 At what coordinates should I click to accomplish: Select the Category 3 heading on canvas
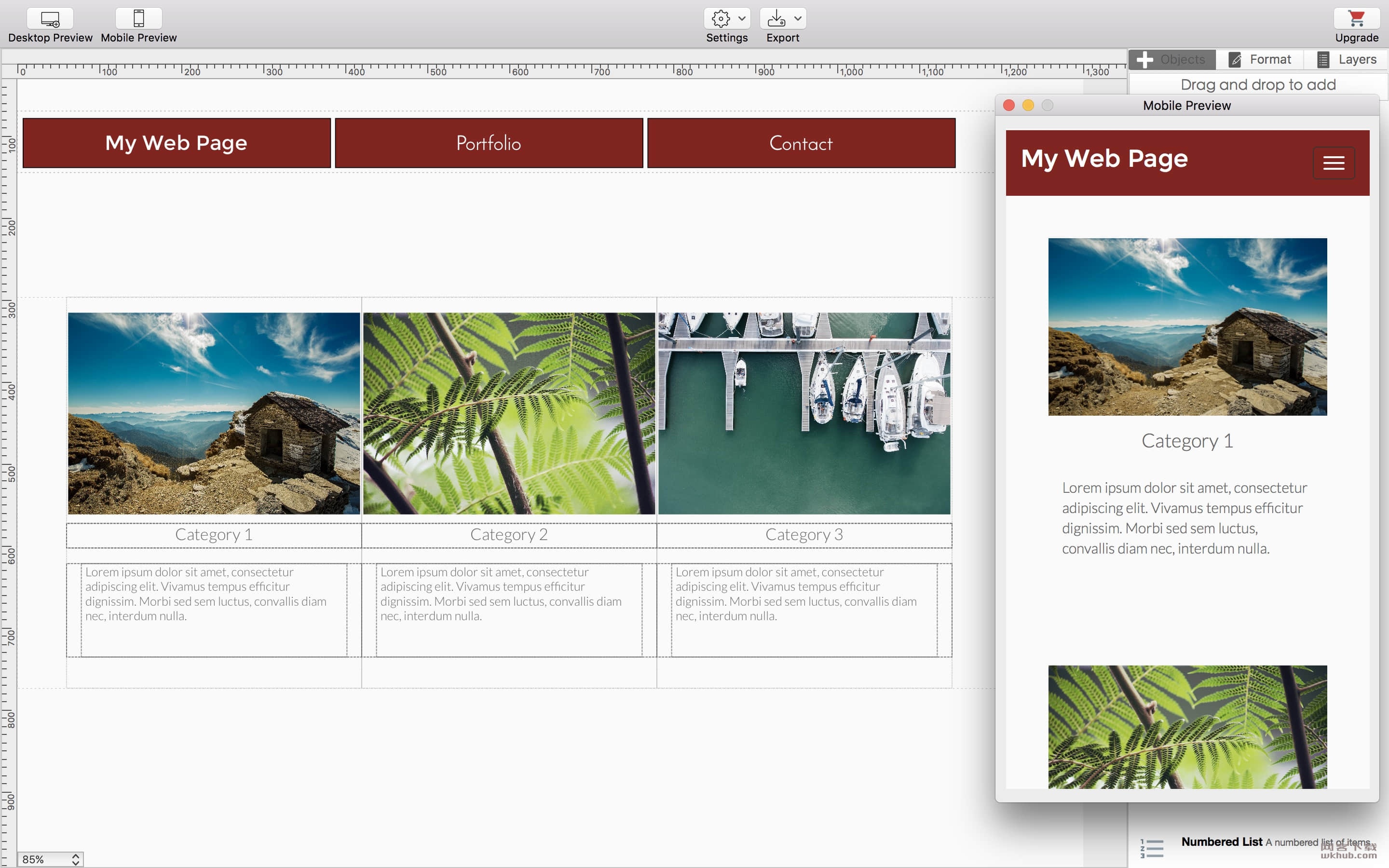click(x=804, y=535)
